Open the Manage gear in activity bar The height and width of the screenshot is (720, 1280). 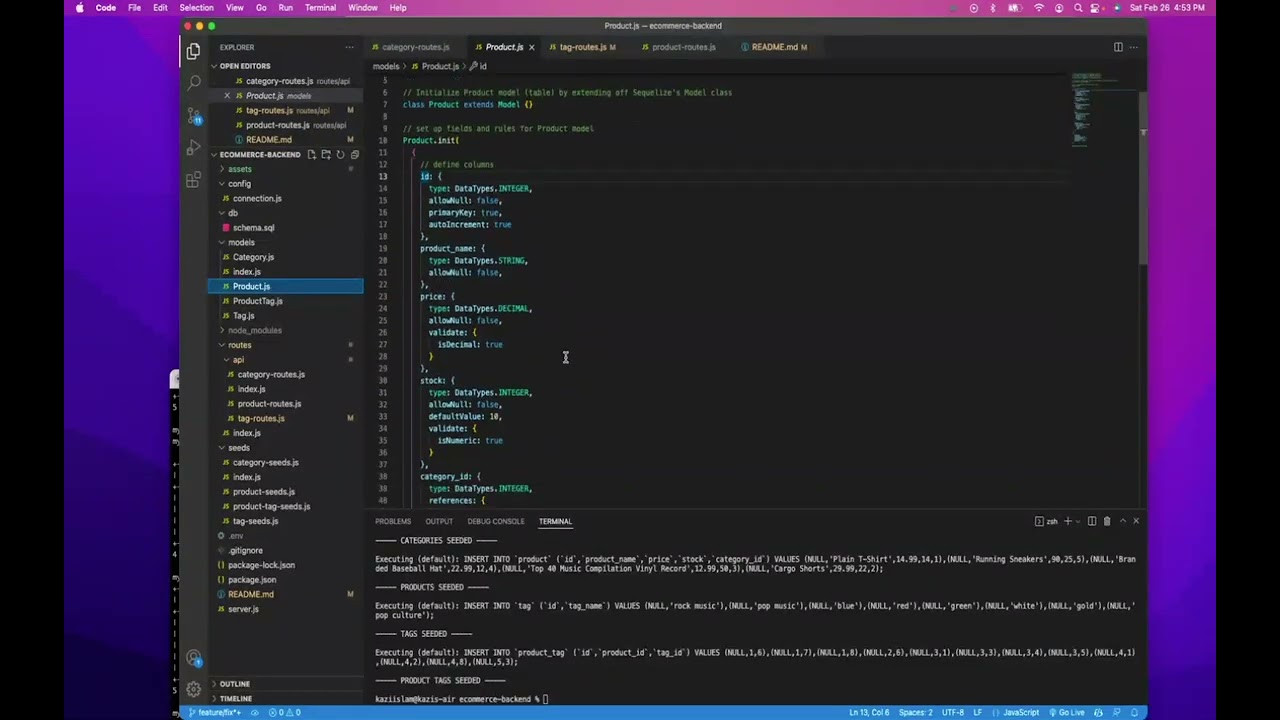193,689
